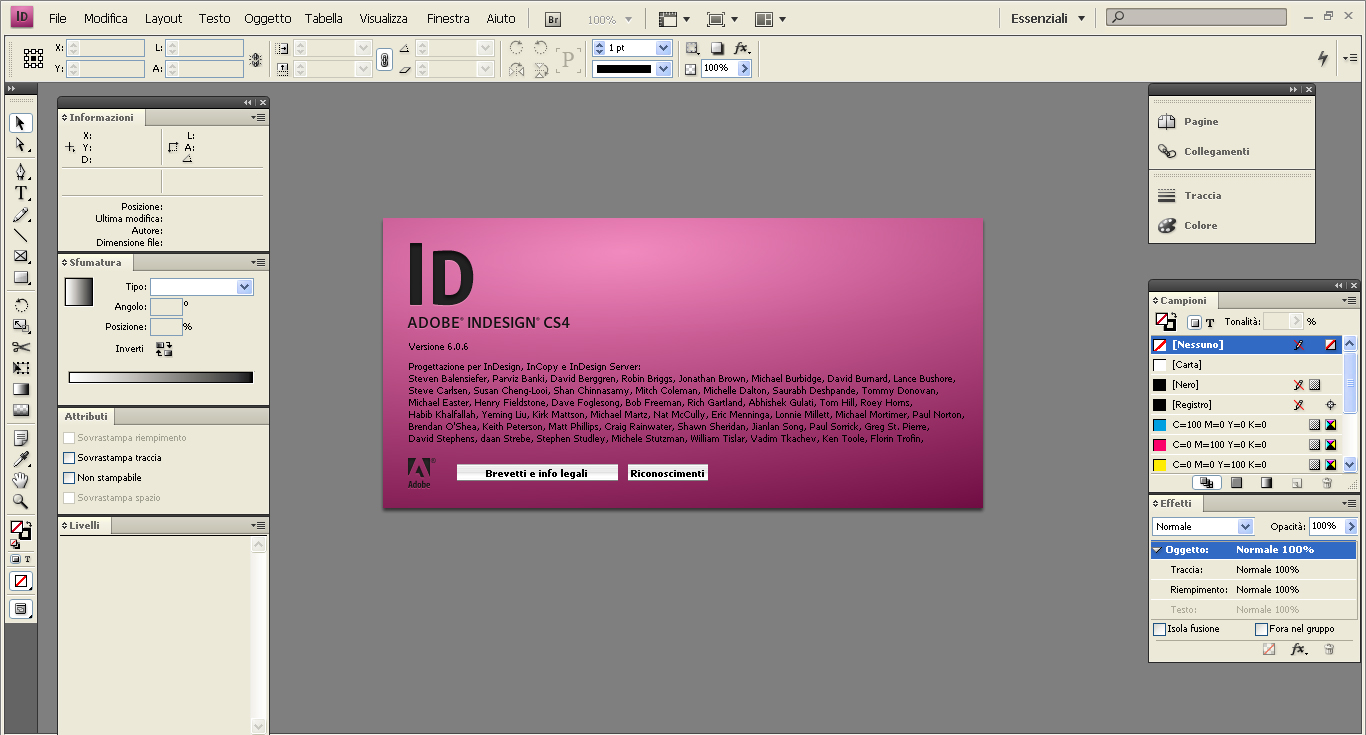Select the Direct Selection tool
The width and height of the screenshot is (1366, 735).
(21, 145)
